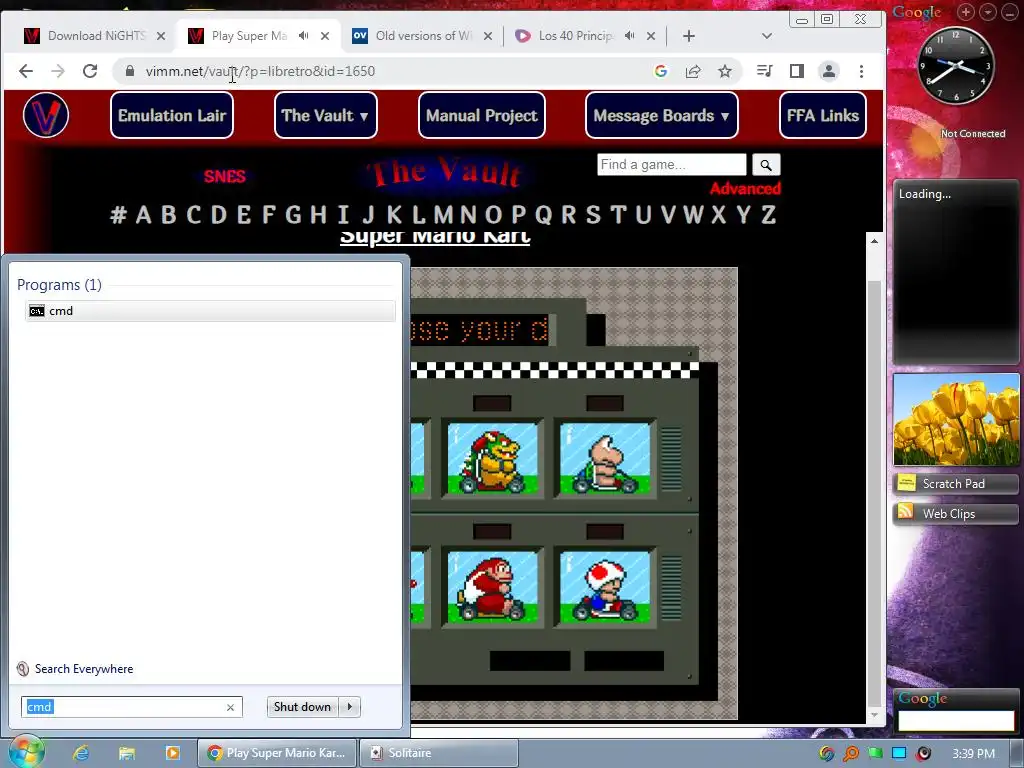Click the Search Everywhere link
Image resolution: width=1024 pixels, height=768 pixels.
point(84,669)
